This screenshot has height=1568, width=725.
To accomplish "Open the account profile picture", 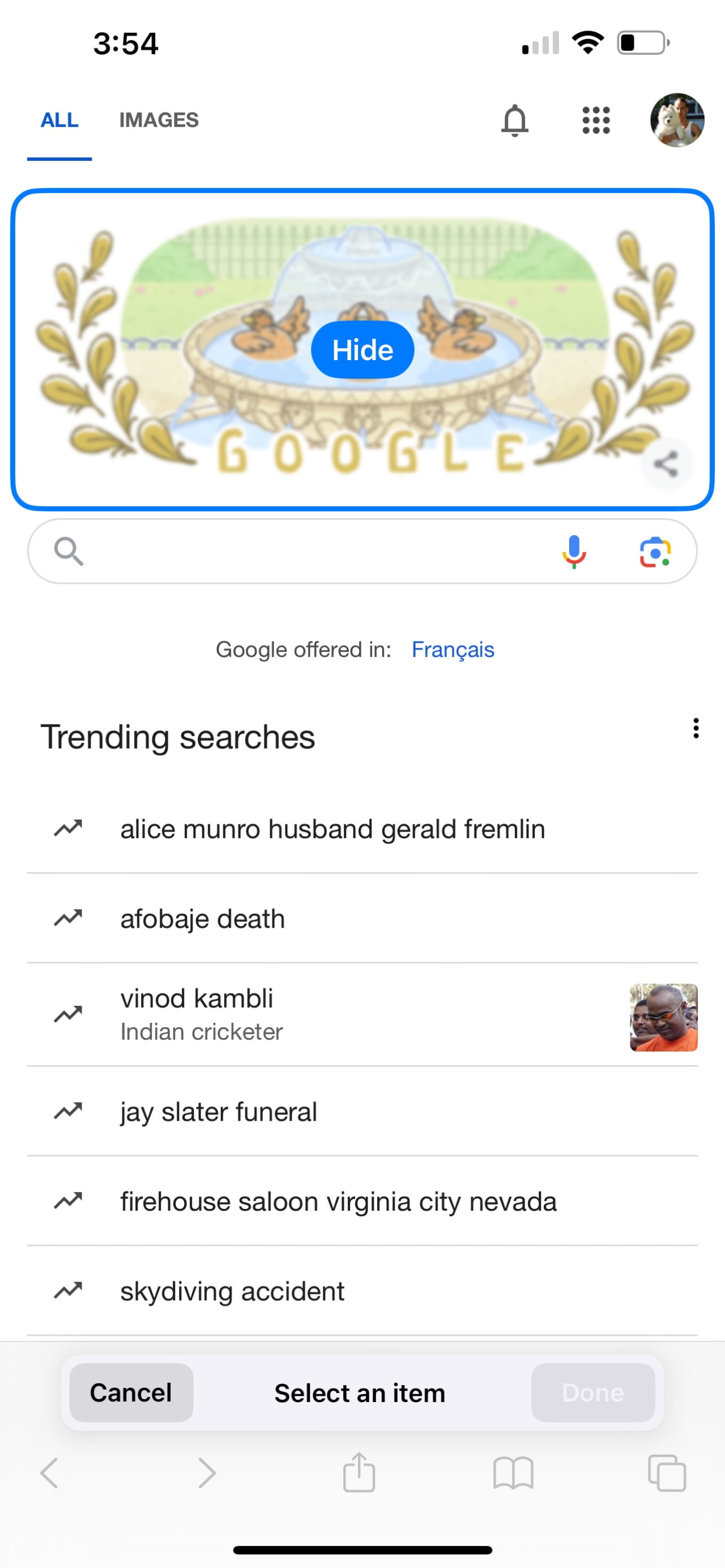I will pos(677,120).
